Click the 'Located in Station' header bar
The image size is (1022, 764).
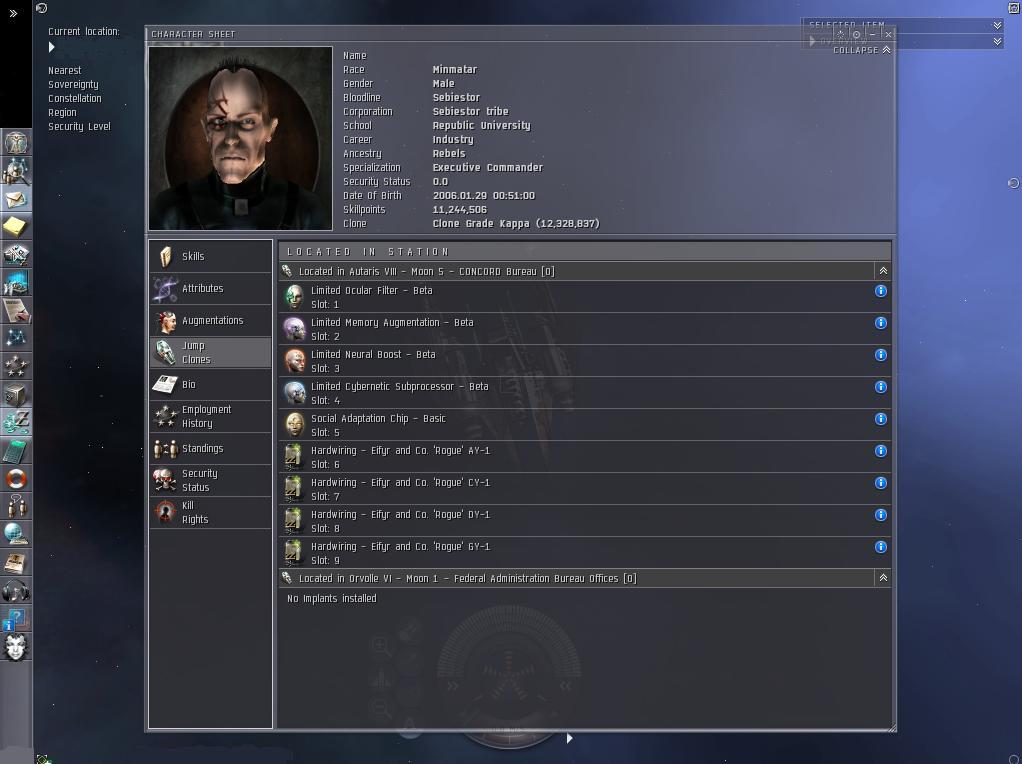pyautogui.click(x=585, y=252)
